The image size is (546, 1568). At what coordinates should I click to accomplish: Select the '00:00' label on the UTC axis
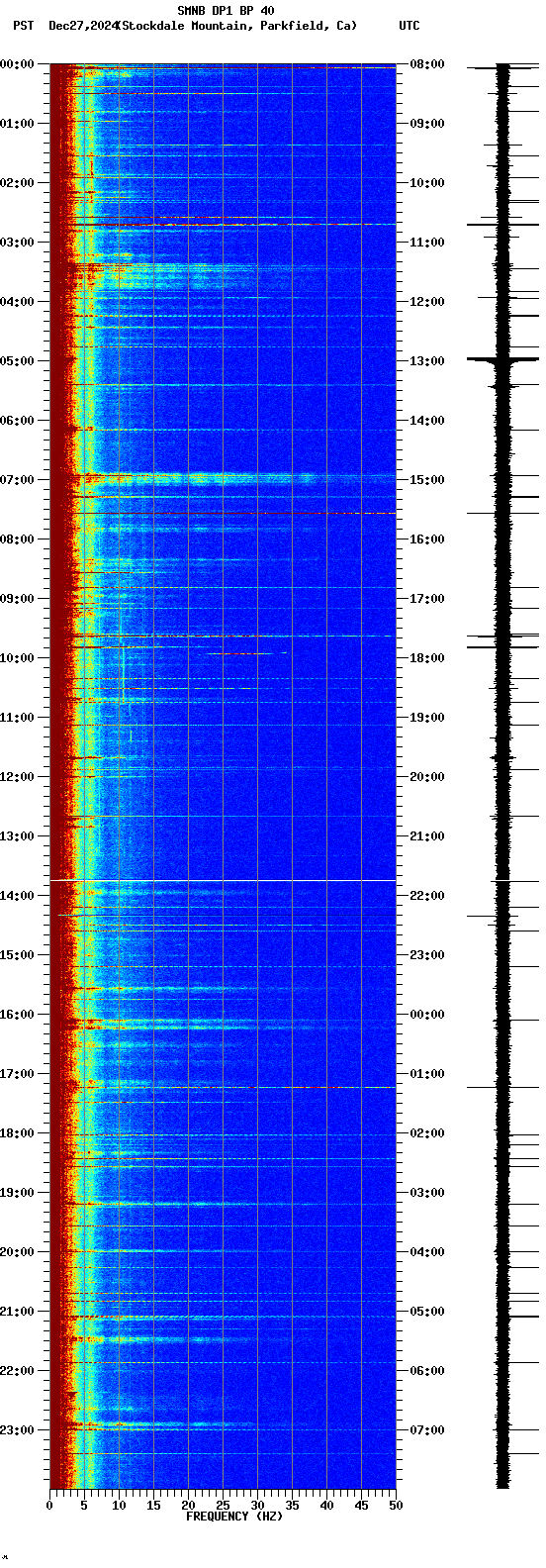(427, 1015)
